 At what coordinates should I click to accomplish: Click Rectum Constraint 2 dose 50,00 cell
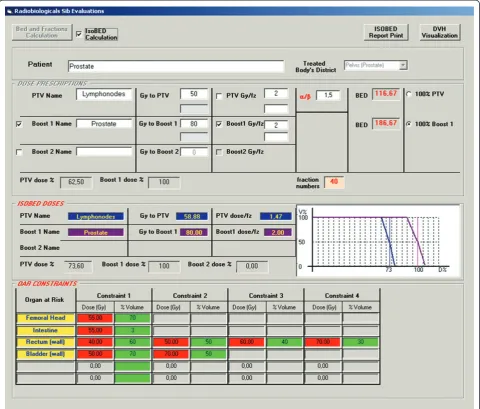pos(171,342)
